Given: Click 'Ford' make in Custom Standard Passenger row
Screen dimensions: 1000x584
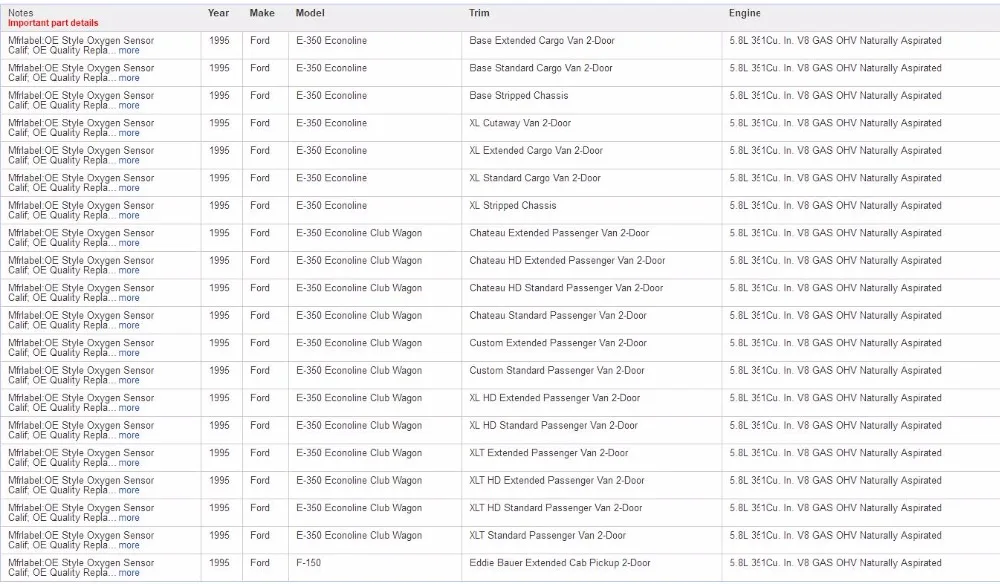Looking at the screenshot, I should pyautogui.click(x=260, y=370).
